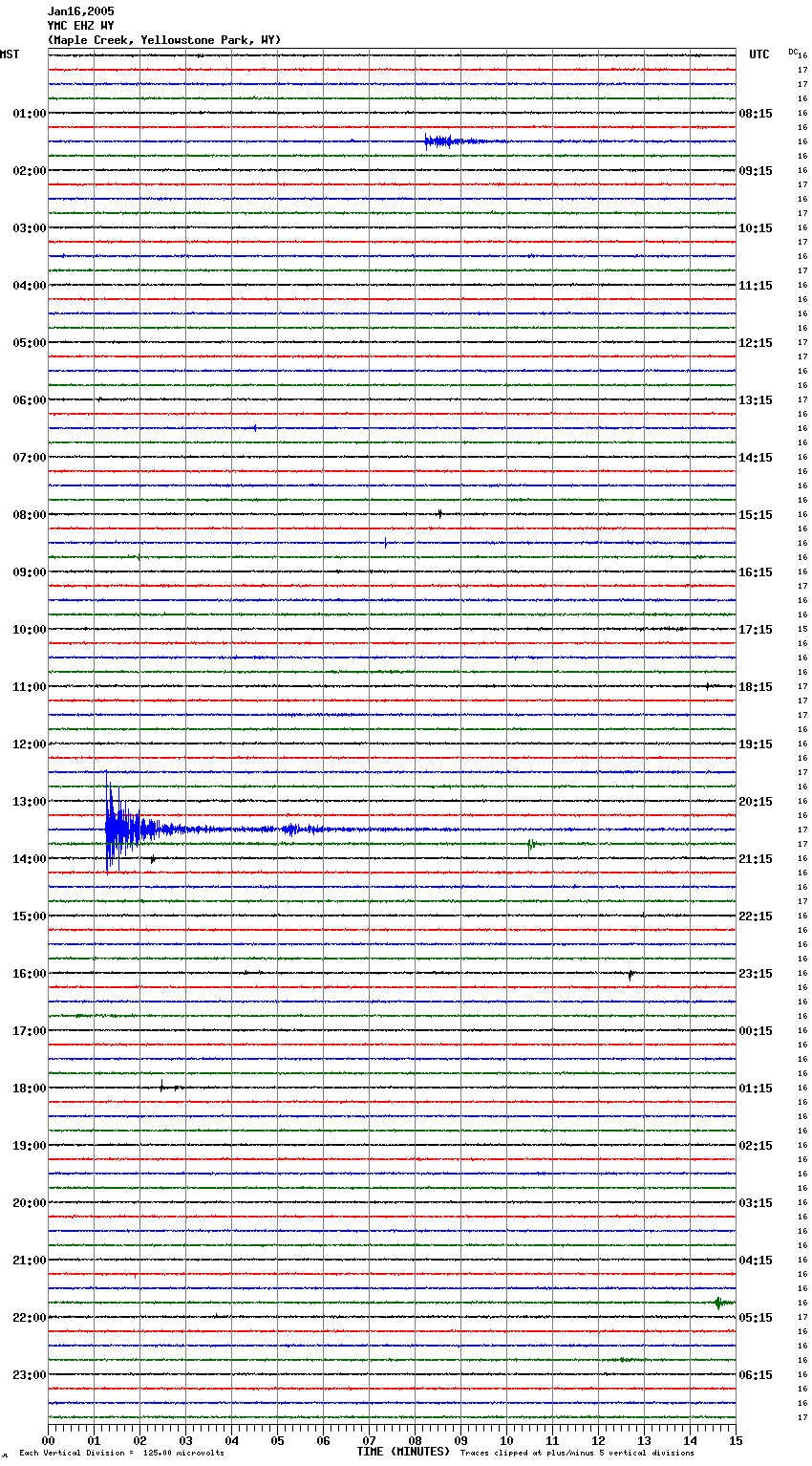Click the 14:15 UTC time label
The image size is (812, 1466).
coord(756,458)
